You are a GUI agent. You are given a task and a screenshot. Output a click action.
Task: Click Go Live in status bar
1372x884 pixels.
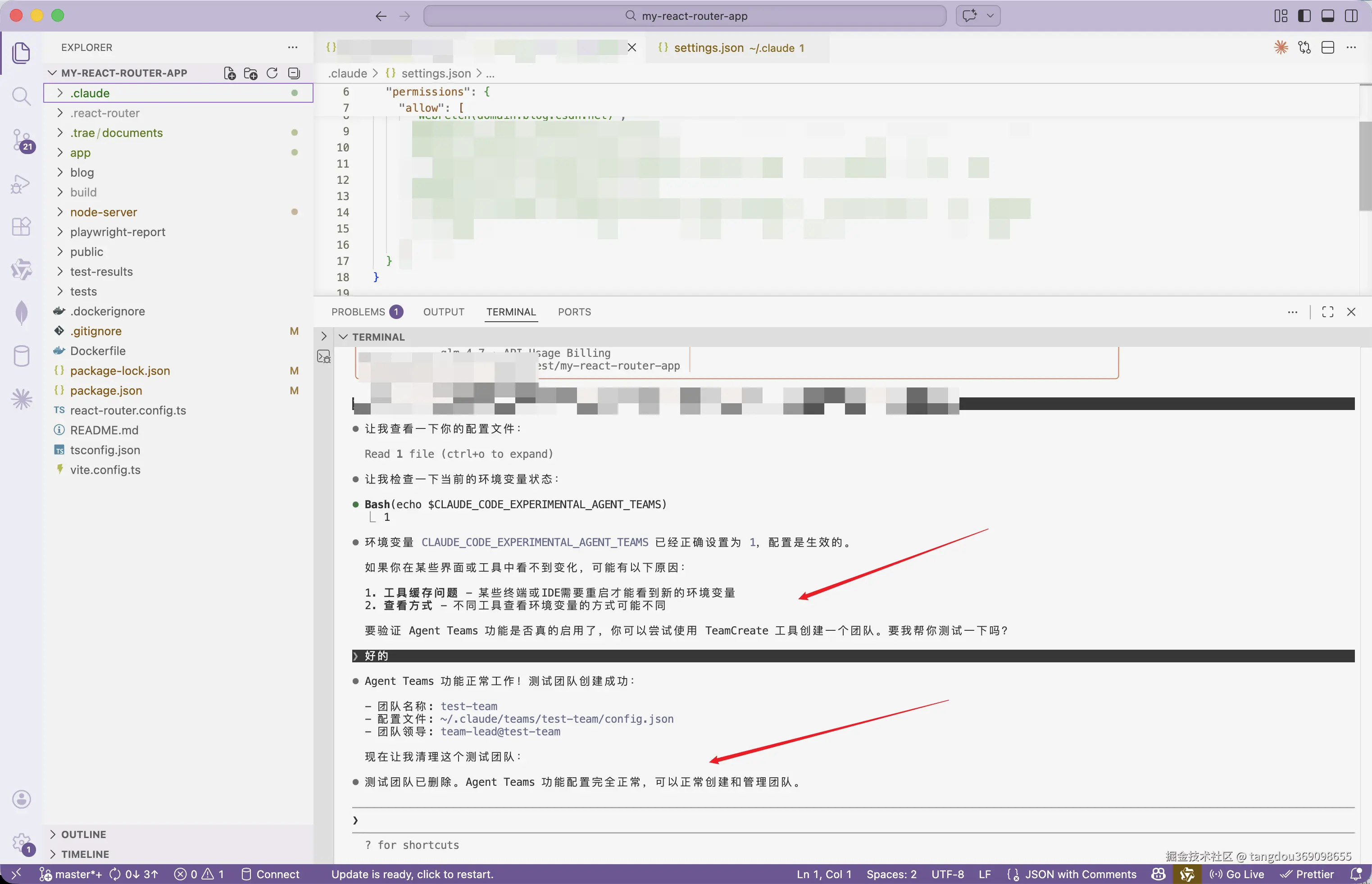pos(1237,874)
